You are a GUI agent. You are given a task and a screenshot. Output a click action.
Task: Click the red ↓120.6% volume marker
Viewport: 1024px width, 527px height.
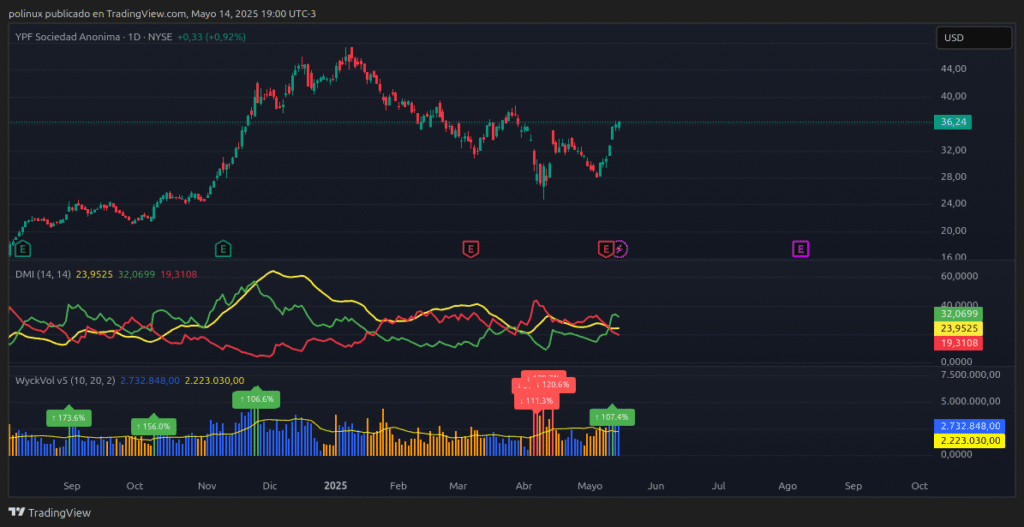coord(555,385)
